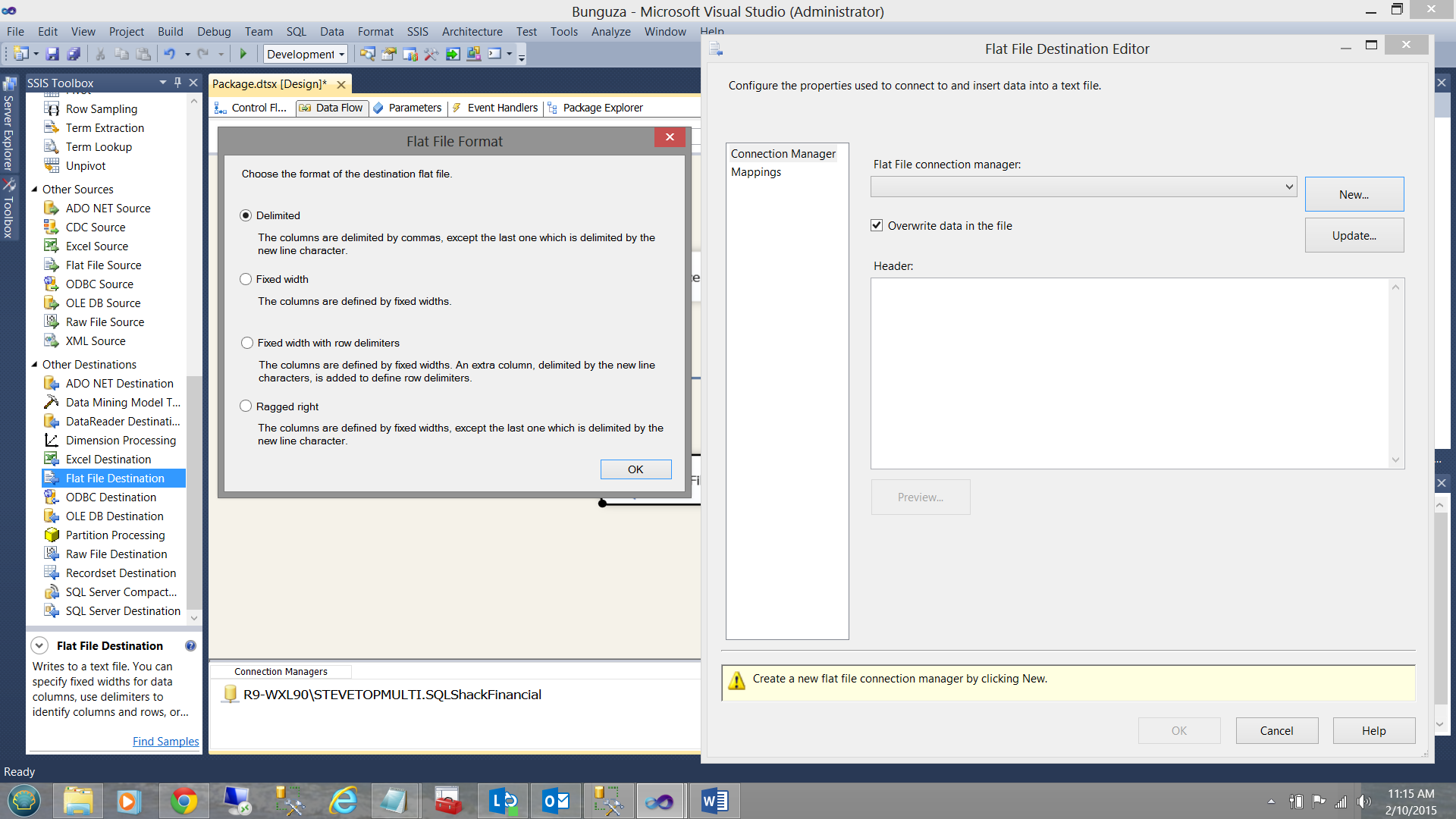Choose the Ragged right format option

point(246,406)
